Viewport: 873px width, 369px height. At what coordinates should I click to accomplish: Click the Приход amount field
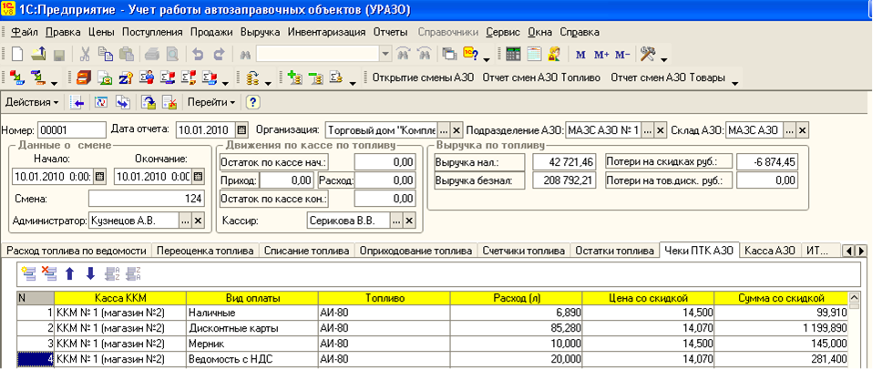[287, 181]
